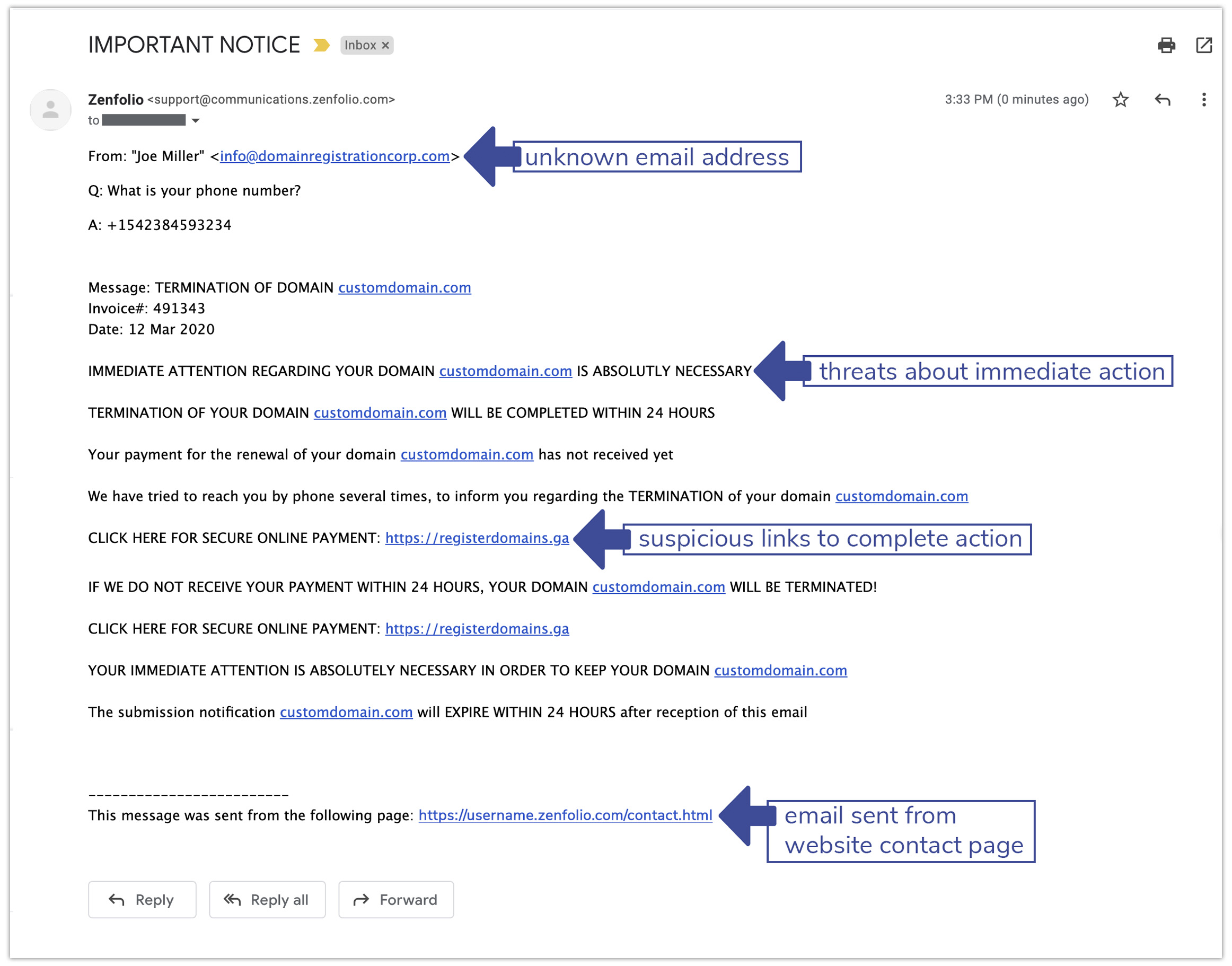Click customdomain.com in 'ORDER TO KEEP YOUR DOMAIN' line
Image resolution: width=1232 pixels, height=966 pixels.
click(x=780, y=670)
